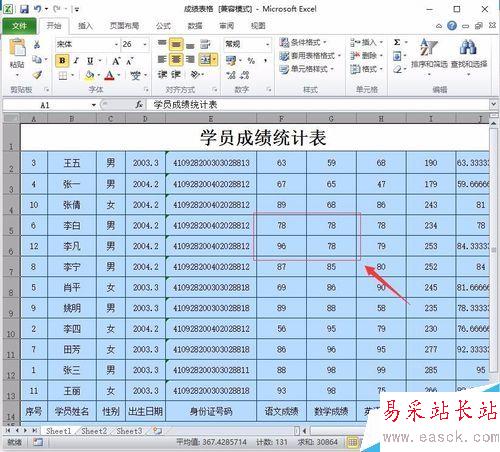Screen dimensions: 500x452
Task: Click the cell borders icon
Action: coord(63,76)
